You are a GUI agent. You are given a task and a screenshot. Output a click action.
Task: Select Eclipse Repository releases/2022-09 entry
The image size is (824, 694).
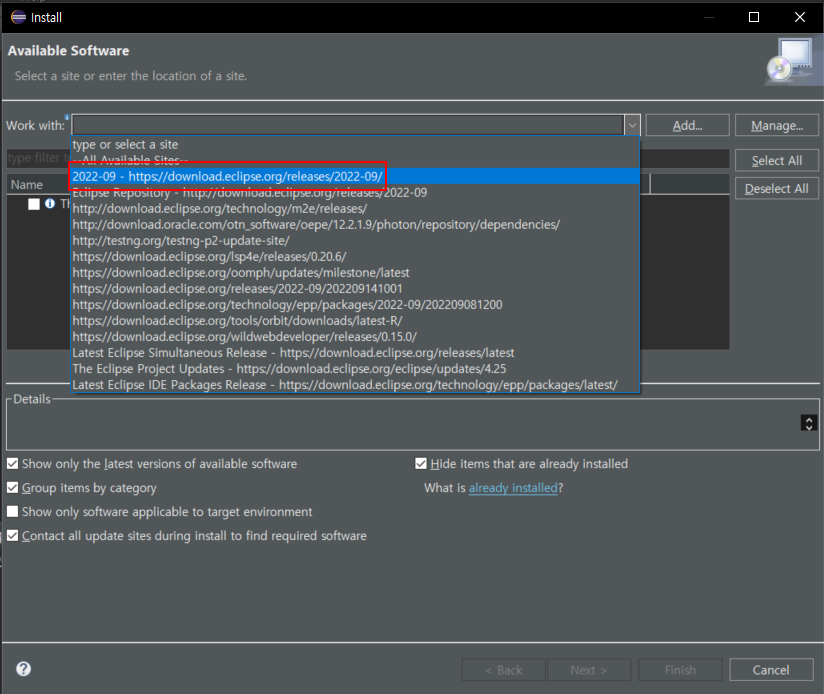[x=355, y=192]
